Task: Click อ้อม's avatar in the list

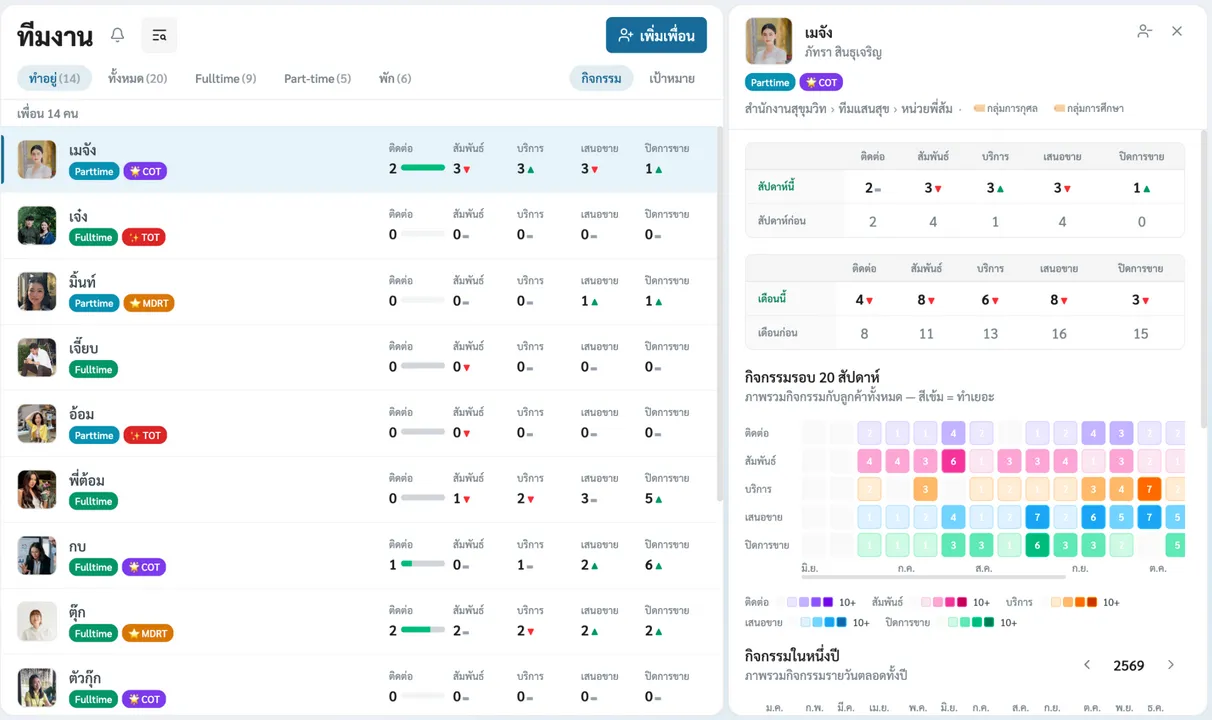Action: tap(37, 424)
